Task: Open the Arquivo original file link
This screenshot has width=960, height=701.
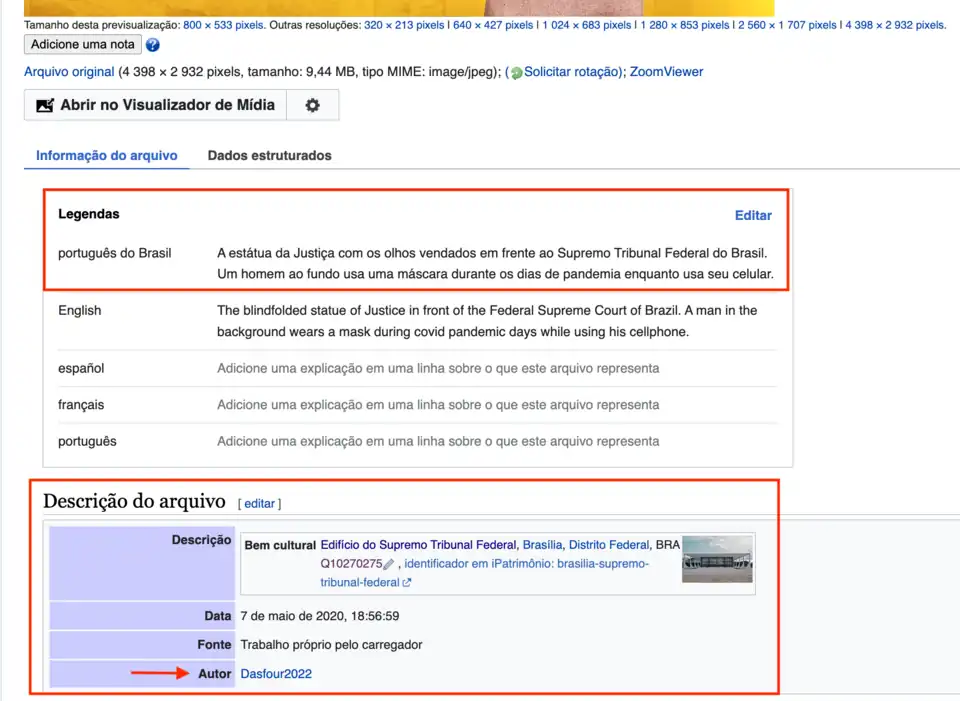Action: click(69, 72)
